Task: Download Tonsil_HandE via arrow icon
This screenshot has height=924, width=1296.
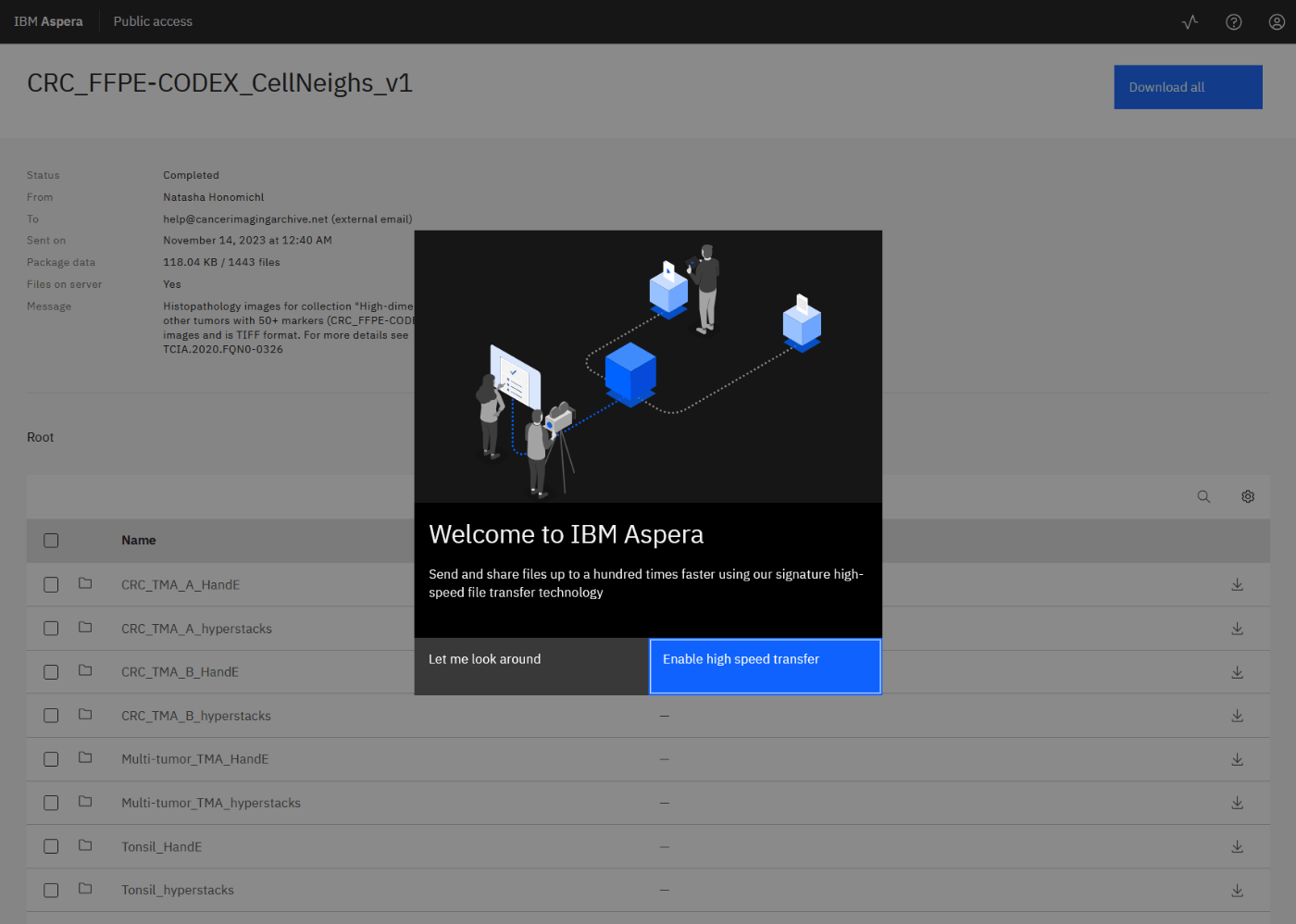Action: pyautogui.click(x=1237, y=846)
